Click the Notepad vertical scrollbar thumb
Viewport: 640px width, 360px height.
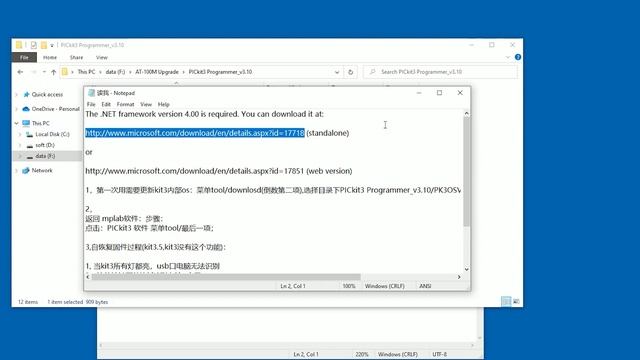click(467, 172)
